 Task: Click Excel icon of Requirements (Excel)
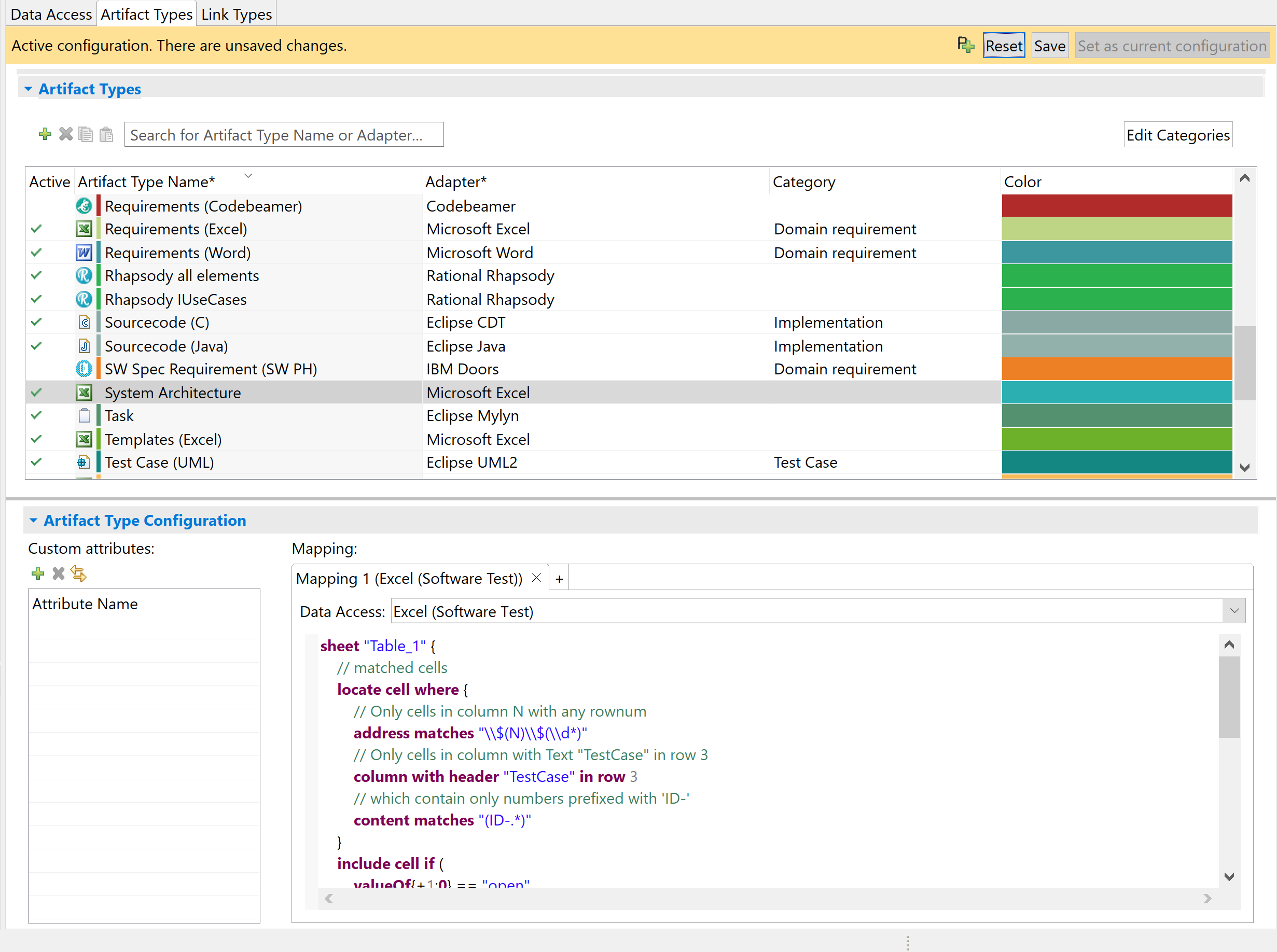[x=84, y=229]
